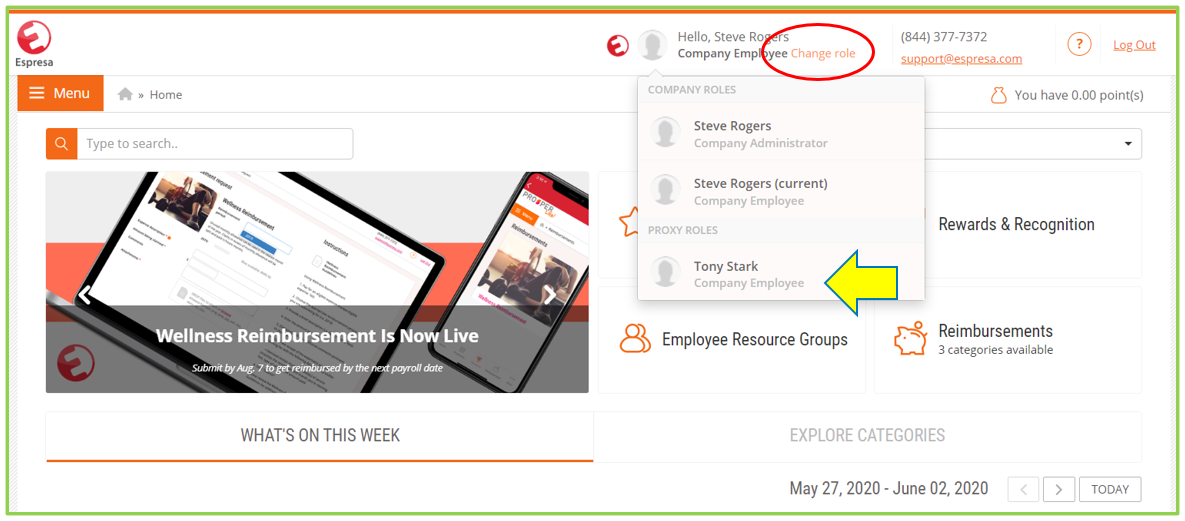
Task: Open support@espresa.com email link
Action: click(961, 58)
